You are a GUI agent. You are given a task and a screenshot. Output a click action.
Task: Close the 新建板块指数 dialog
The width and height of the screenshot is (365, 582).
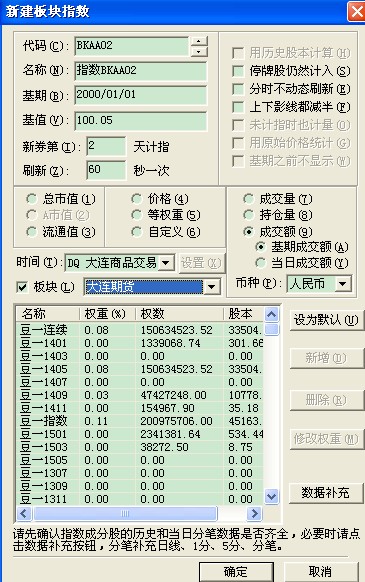[x=356, y=12]
